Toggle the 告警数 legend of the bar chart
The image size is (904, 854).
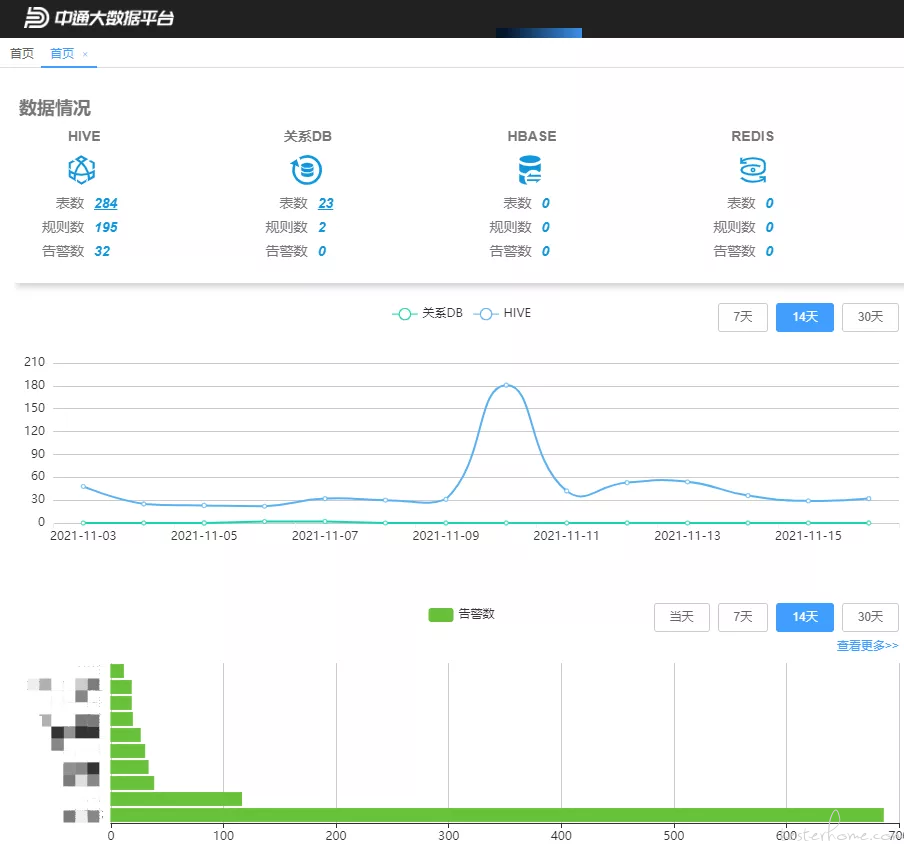tap(462, 615)
